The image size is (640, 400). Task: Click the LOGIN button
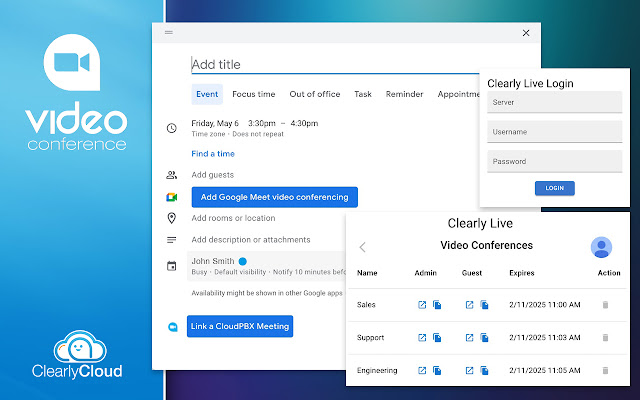[x=555, y=188]
